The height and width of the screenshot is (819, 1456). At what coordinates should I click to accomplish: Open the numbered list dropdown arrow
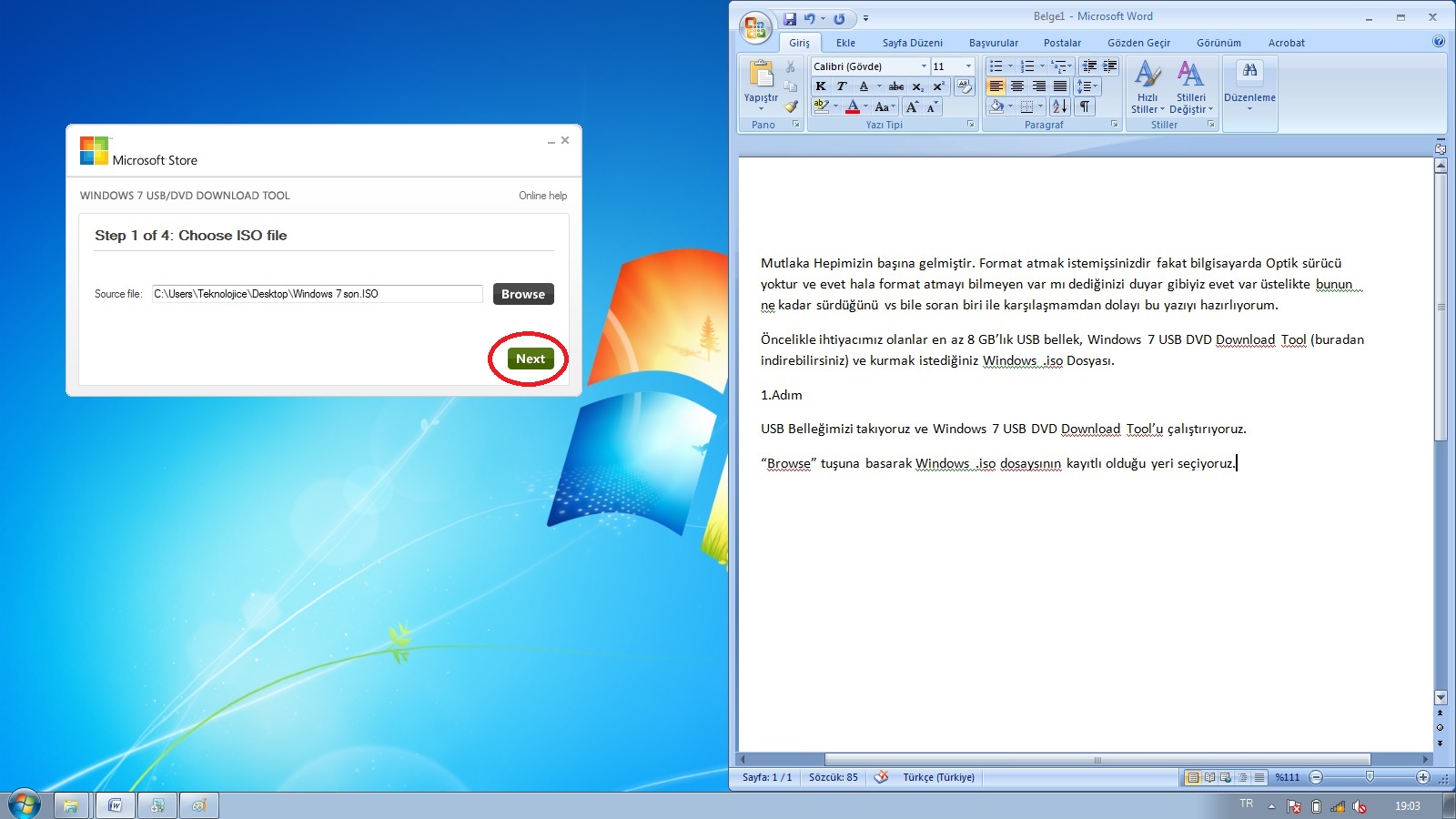1042,66
